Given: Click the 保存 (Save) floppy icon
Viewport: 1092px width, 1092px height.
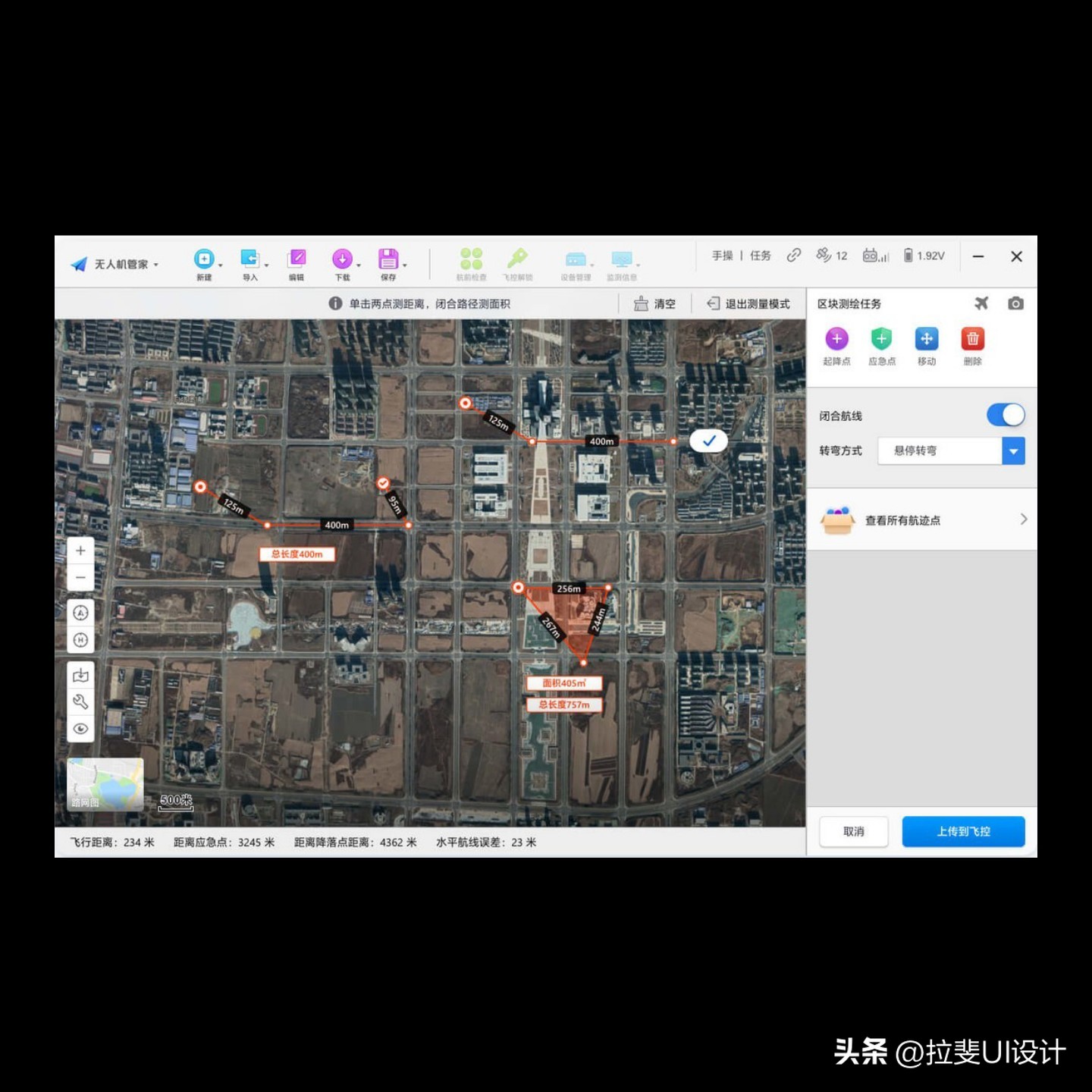Looking at the screenshot, I should pos(388,259).
